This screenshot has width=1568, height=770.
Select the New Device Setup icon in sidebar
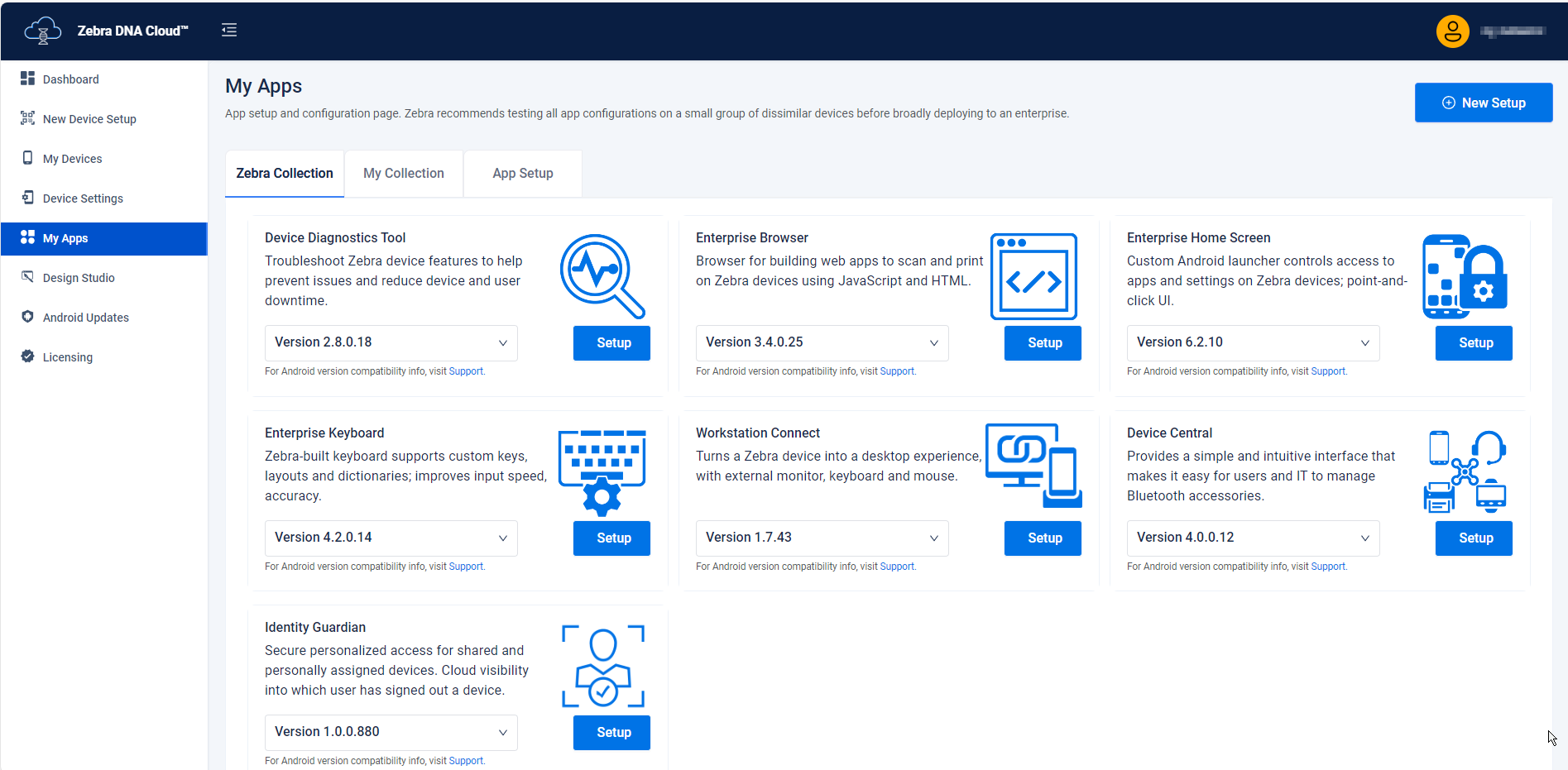[x=27, y=118]
